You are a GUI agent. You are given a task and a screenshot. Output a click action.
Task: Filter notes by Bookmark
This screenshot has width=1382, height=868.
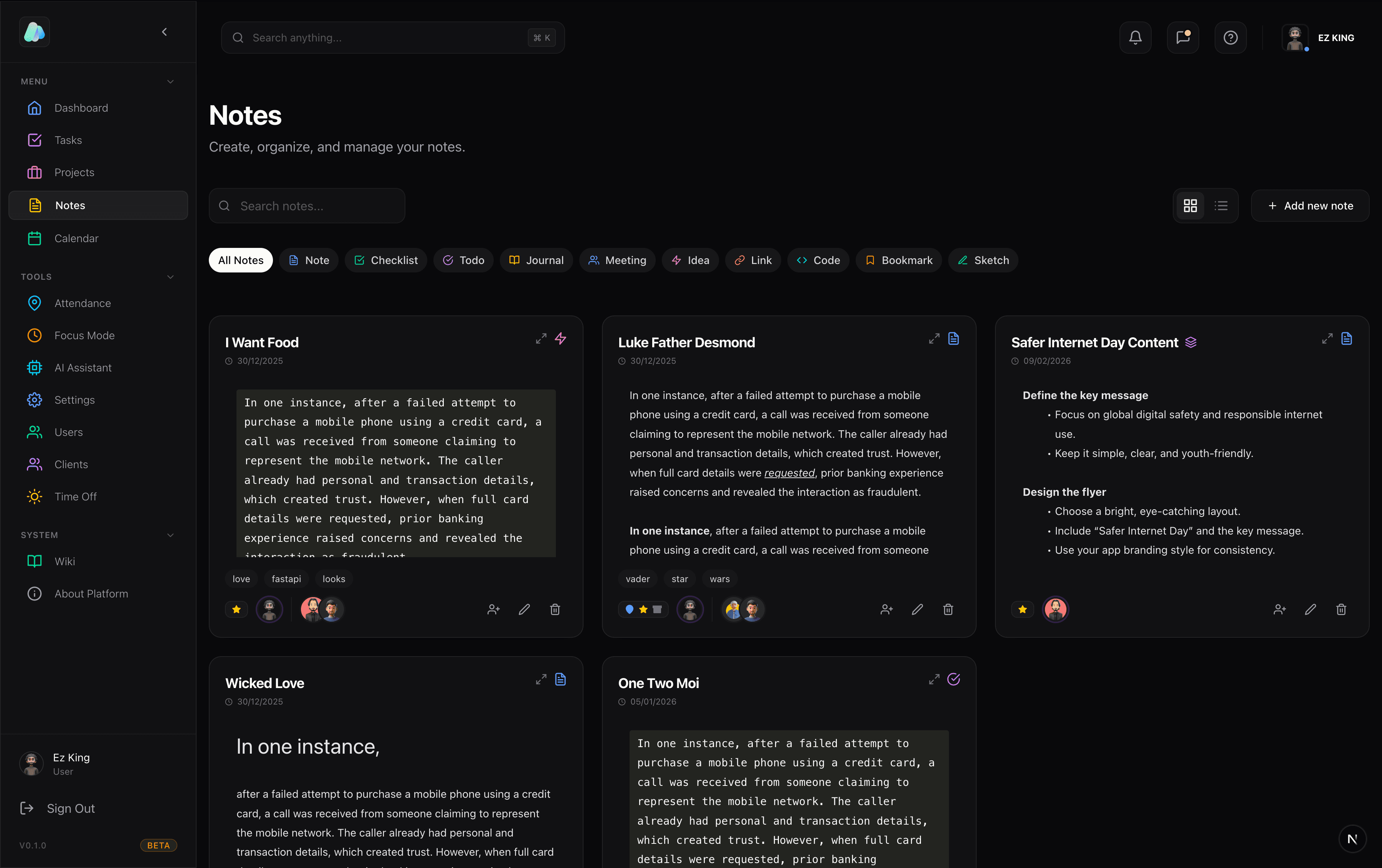click(x=899, y=261)
